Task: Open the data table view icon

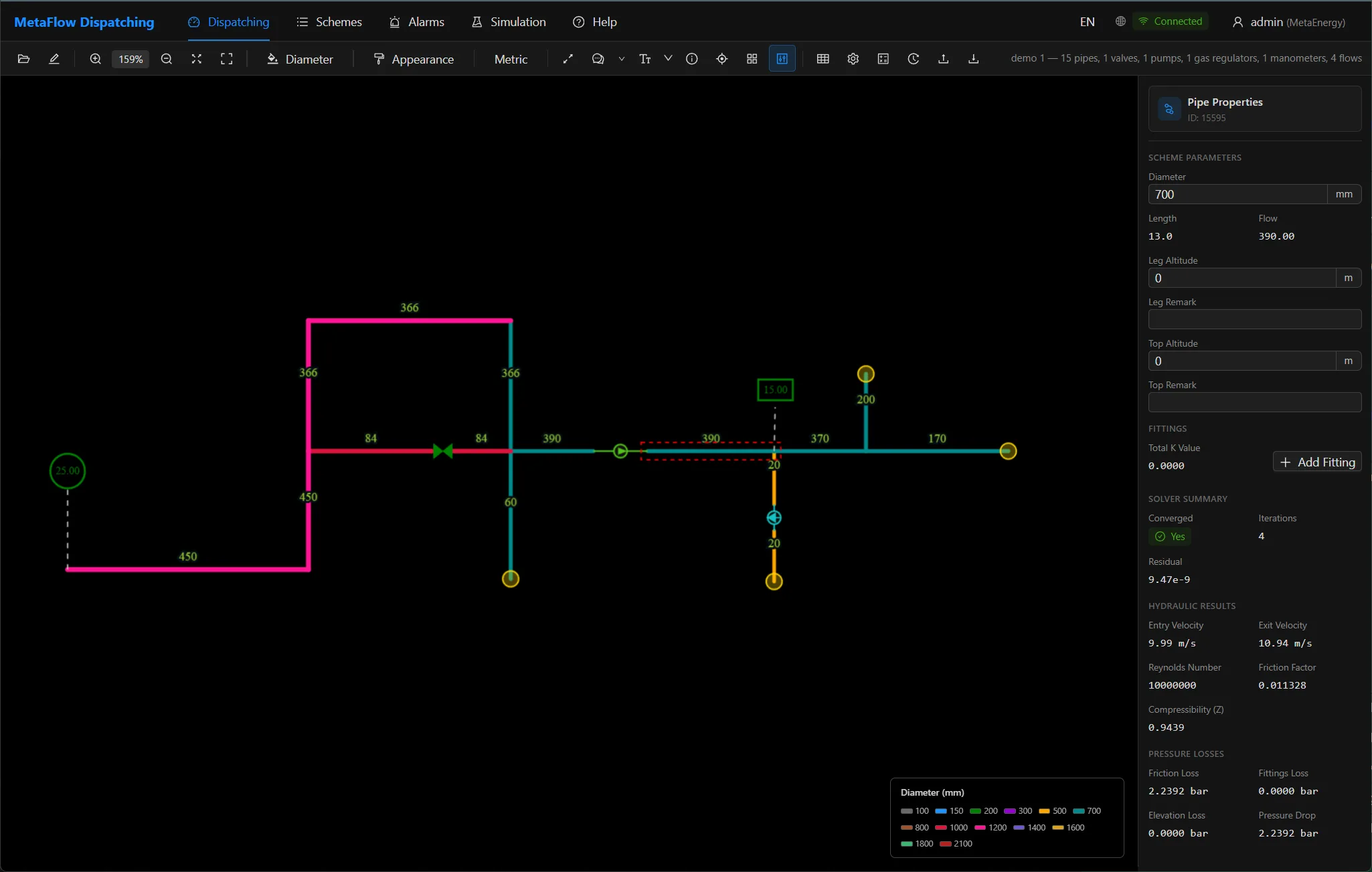Action: click(823, 59)
